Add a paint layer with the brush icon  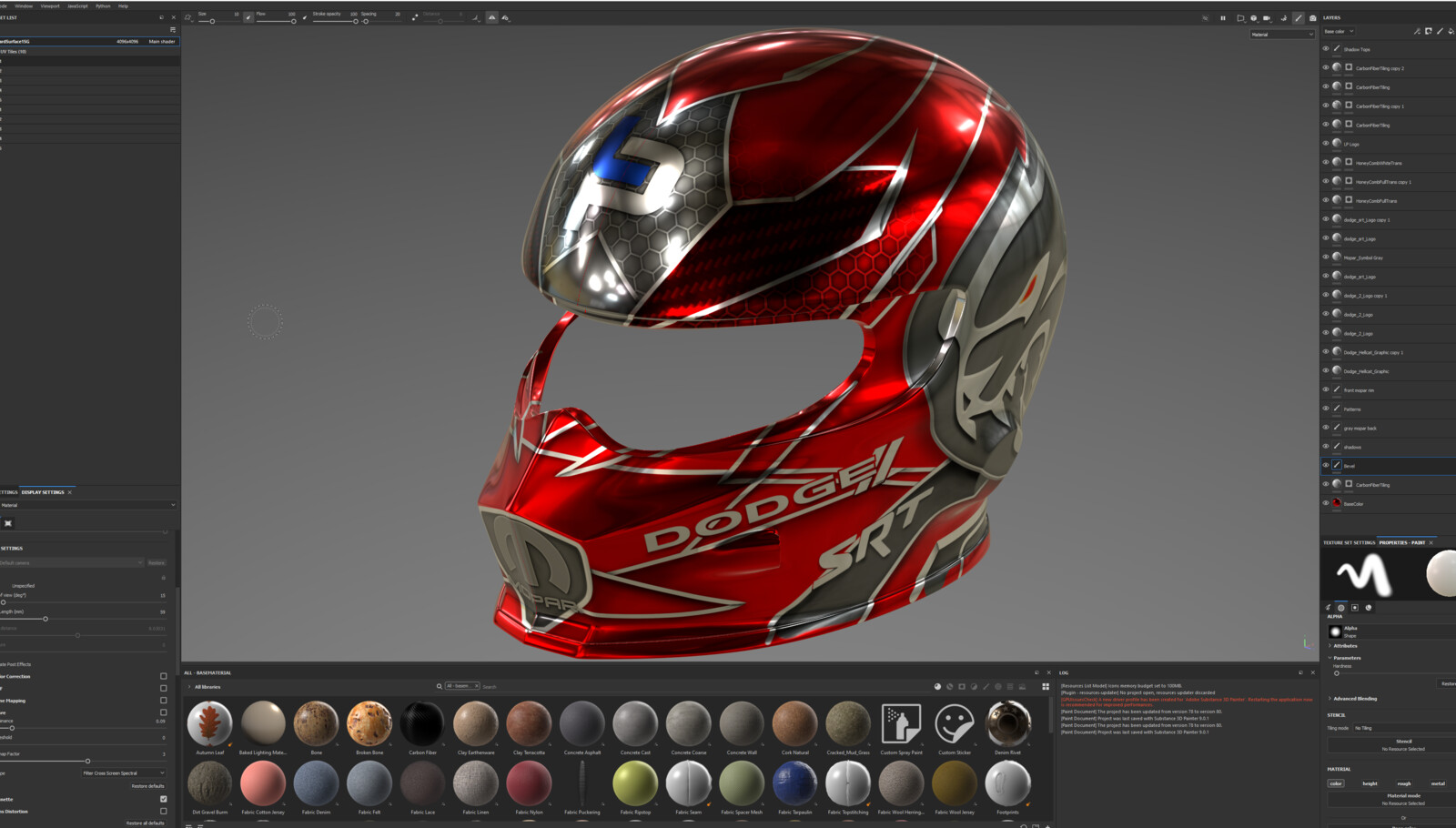pos(1441,31)
